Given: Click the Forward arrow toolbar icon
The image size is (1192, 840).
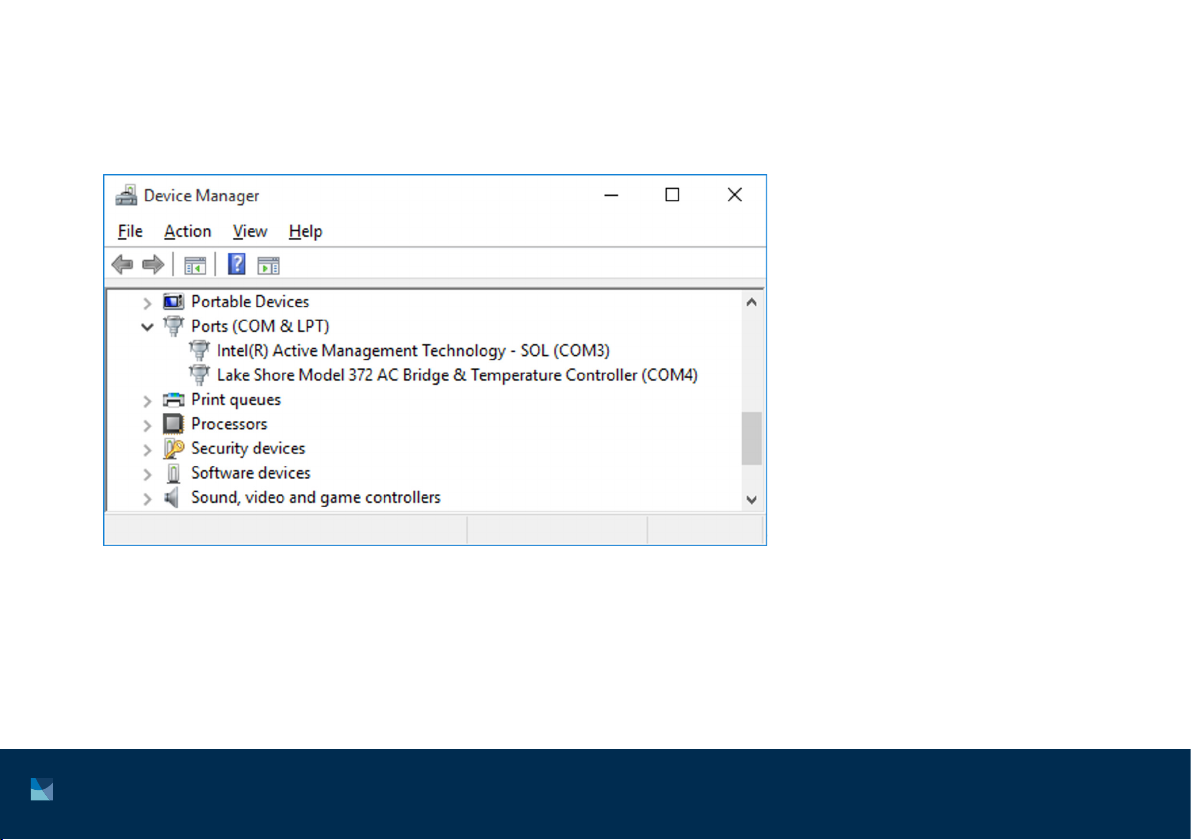Looking at the screenshot, I should pos(153,265).
